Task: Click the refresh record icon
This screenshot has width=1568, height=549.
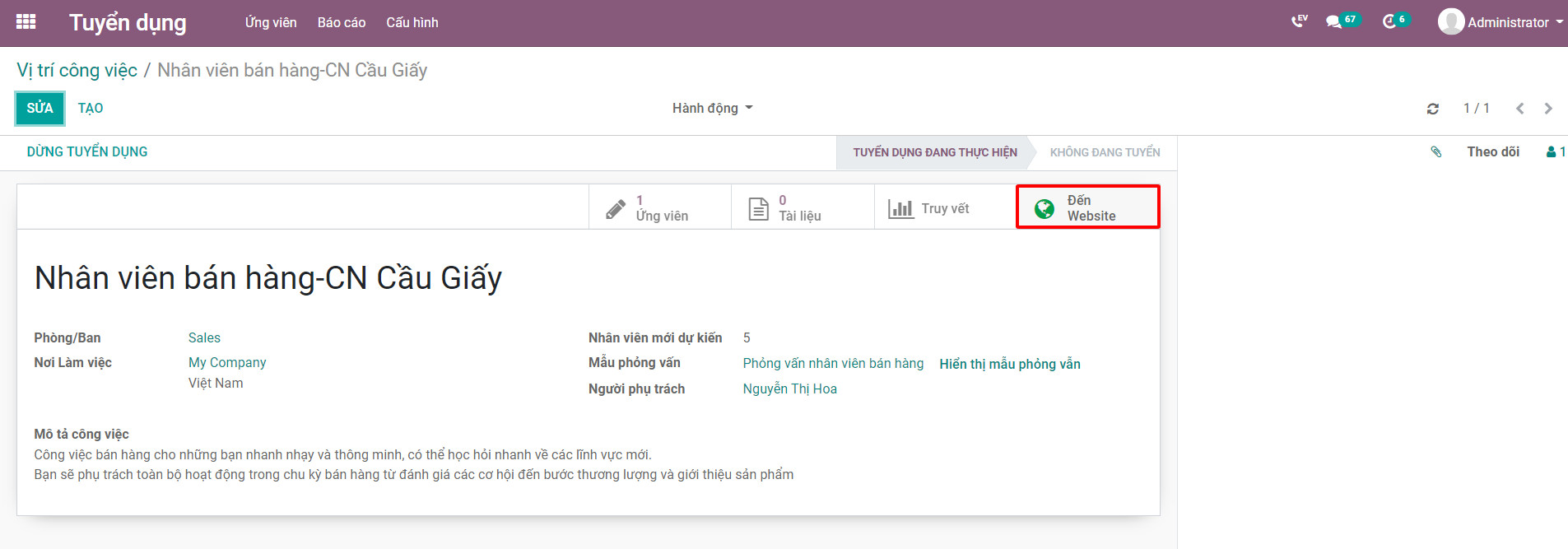Action: pyautogui.click(x=1433, y=109)
